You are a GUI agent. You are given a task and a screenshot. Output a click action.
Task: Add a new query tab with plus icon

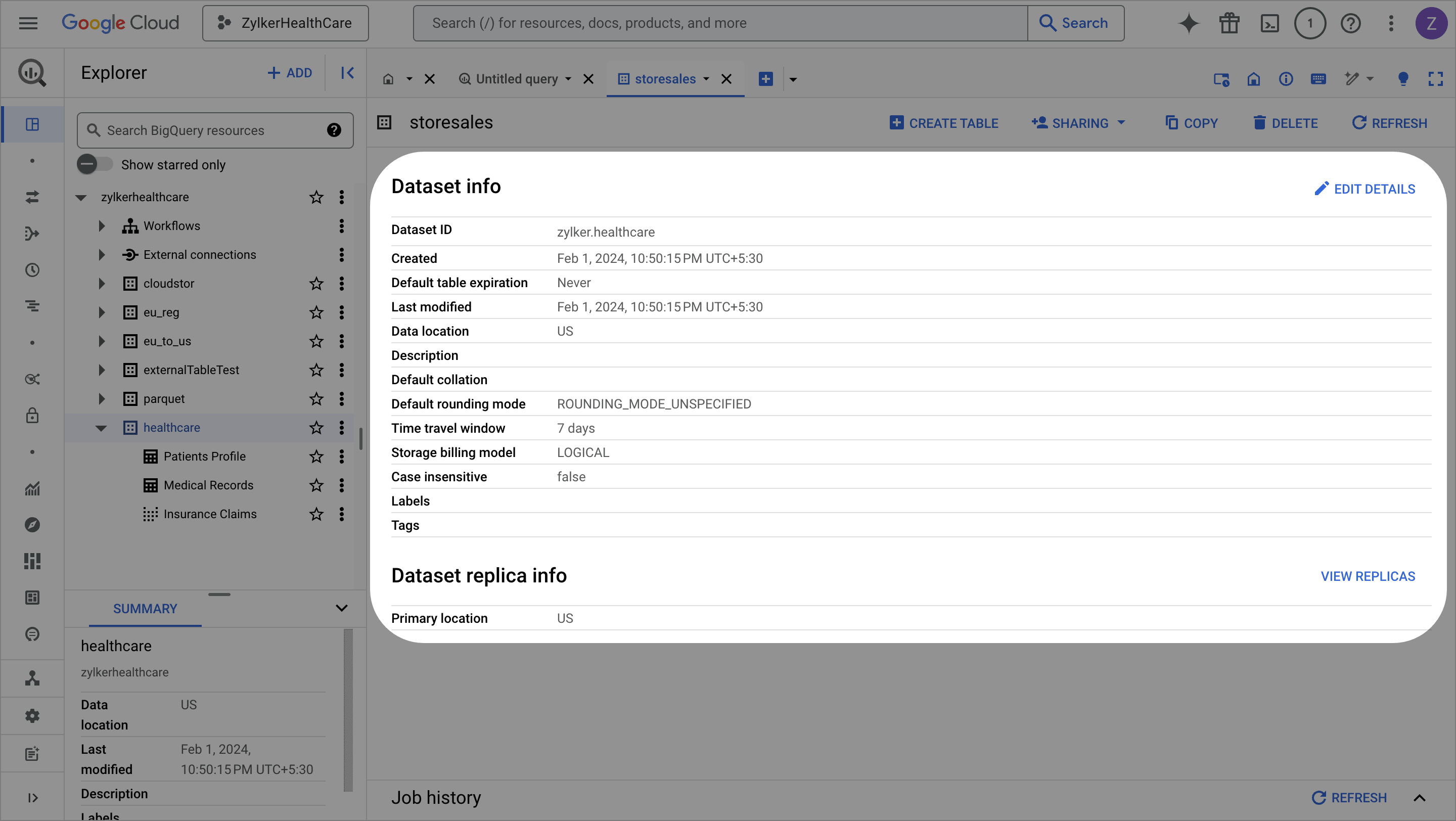click(766, 79)
